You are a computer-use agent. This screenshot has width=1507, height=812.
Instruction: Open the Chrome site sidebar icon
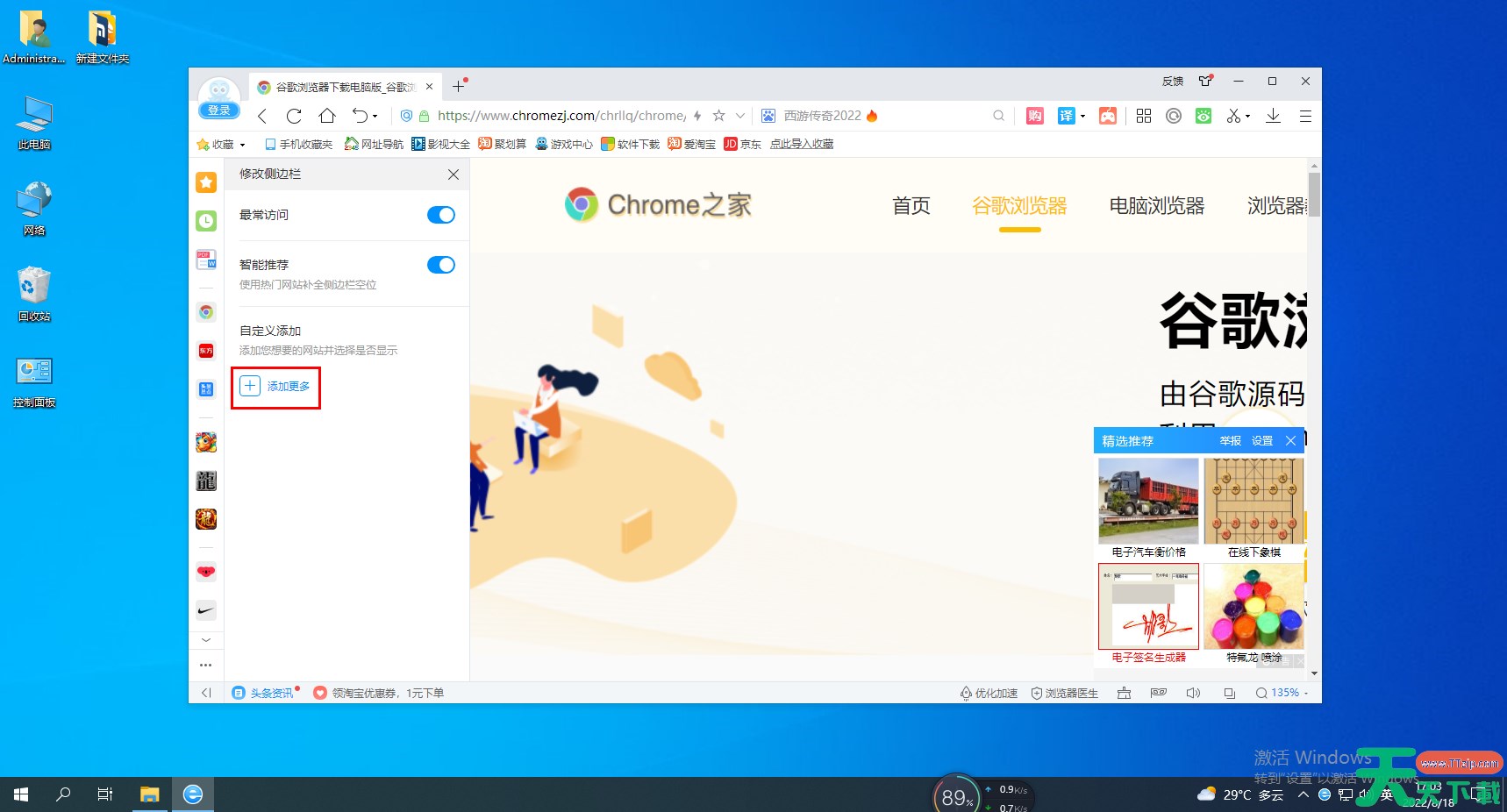tap(206, 312)
